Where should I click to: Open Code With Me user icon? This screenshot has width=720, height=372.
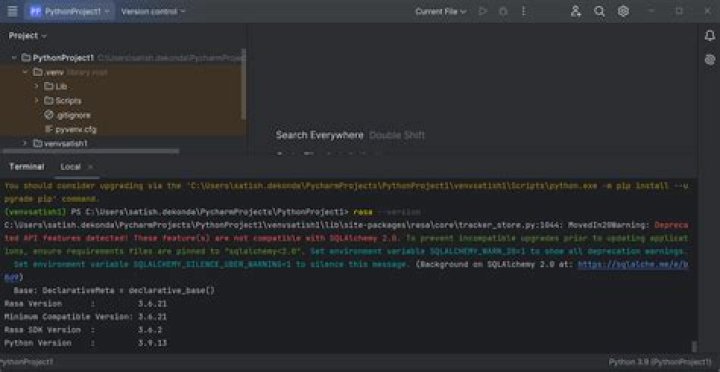pos(575,11)
